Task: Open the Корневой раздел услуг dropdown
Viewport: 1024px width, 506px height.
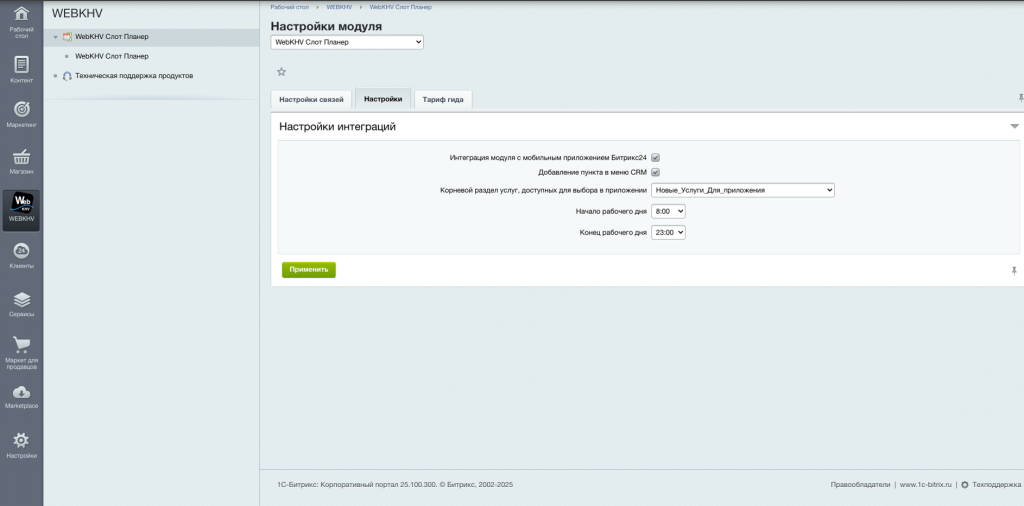Action: [x=742, y=190]
